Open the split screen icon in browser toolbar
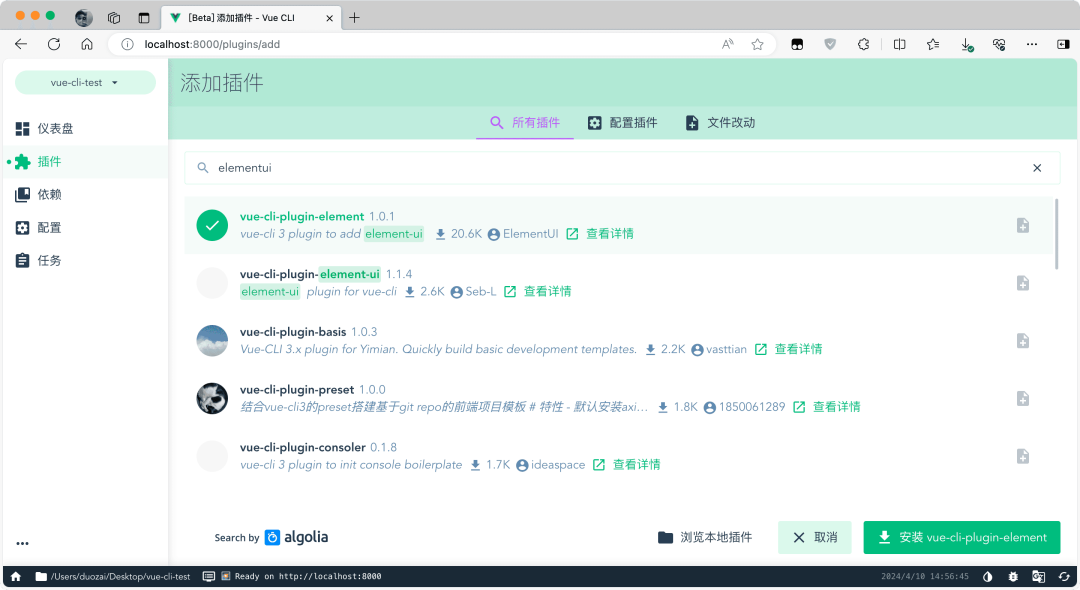The image size is (1080, 590). (900, 44)
